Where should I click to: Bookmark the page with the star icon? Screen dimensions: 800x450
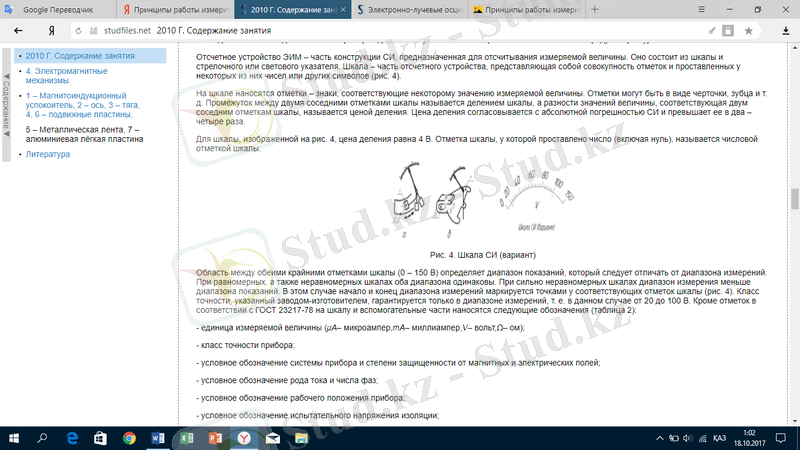(x=748, y=31)
